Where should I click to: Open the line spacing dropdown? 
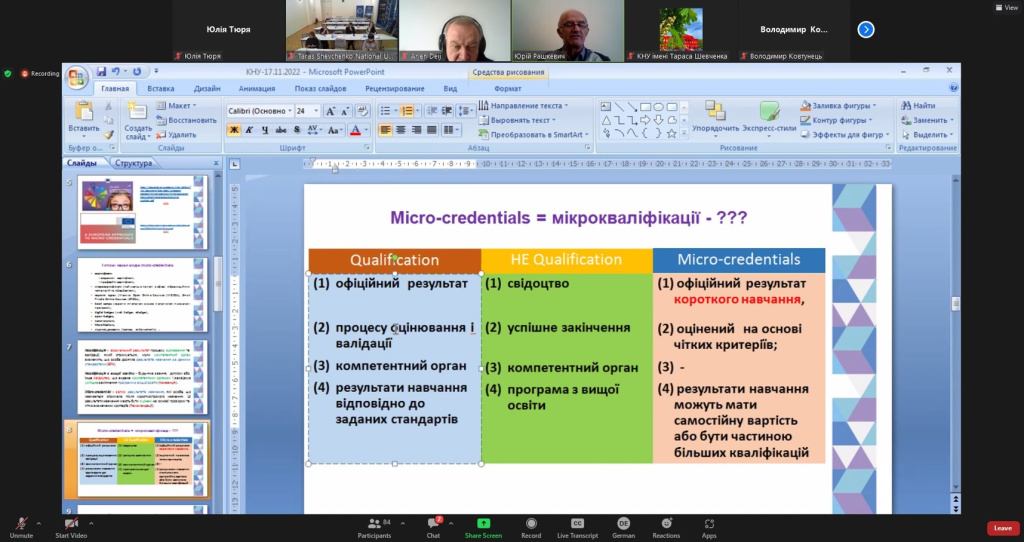pyautogui.click(x=466, y=111)
